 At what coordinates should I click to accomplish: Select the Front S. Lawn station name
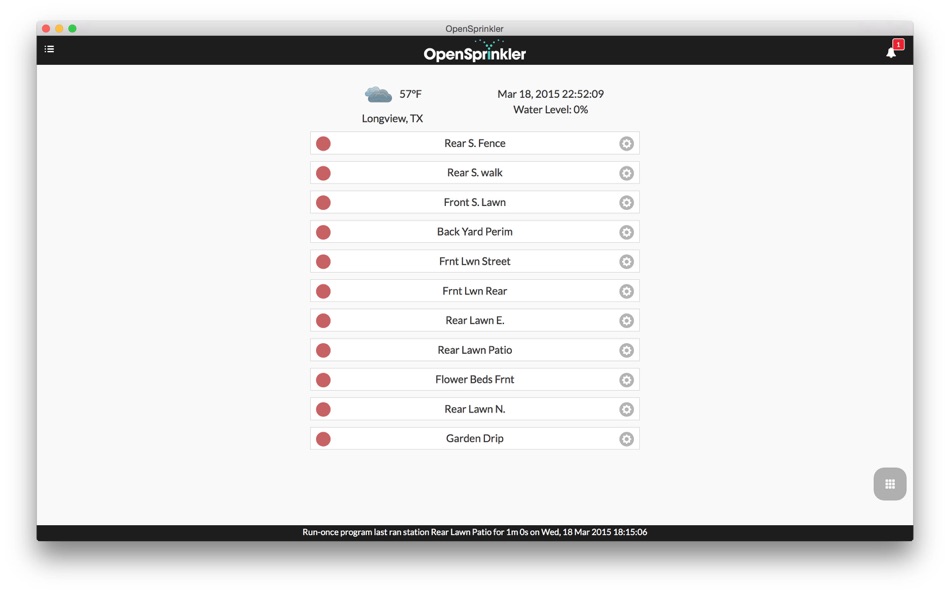474,202
